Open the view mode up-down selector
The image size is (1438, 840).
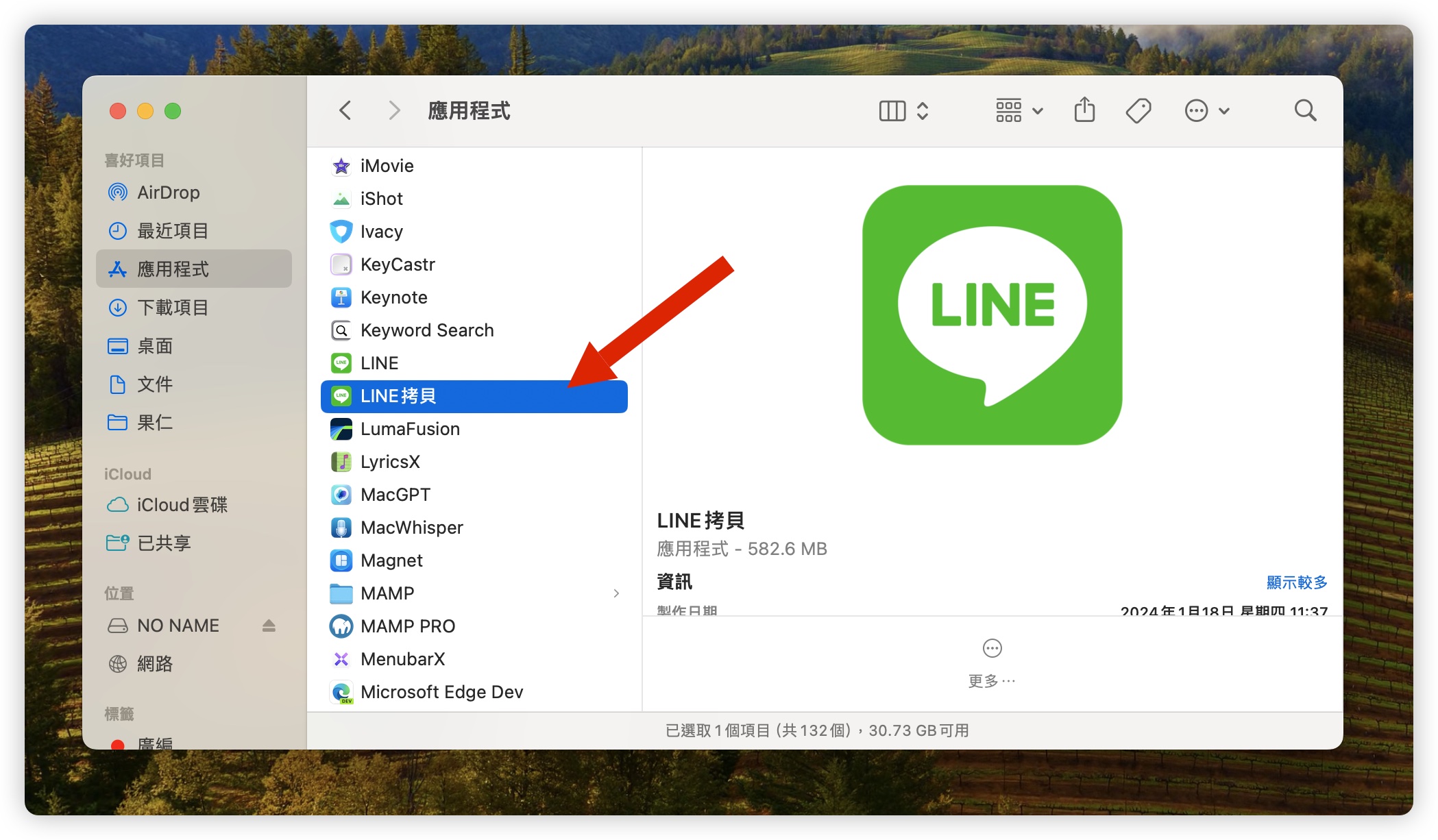point(923,110)
